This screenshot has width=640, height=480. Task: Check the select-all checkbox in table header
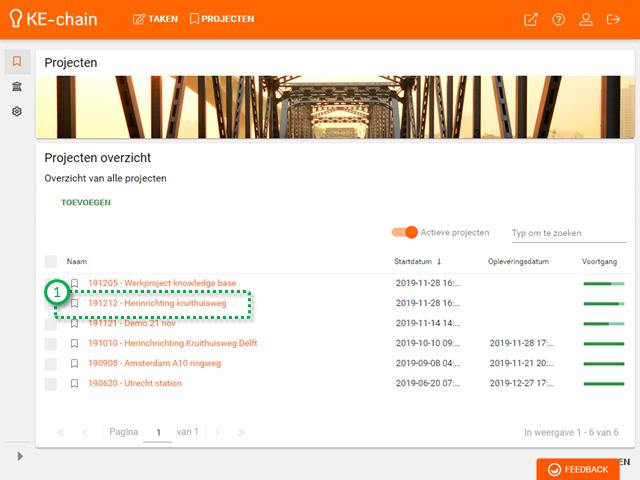tap(51, 261)
